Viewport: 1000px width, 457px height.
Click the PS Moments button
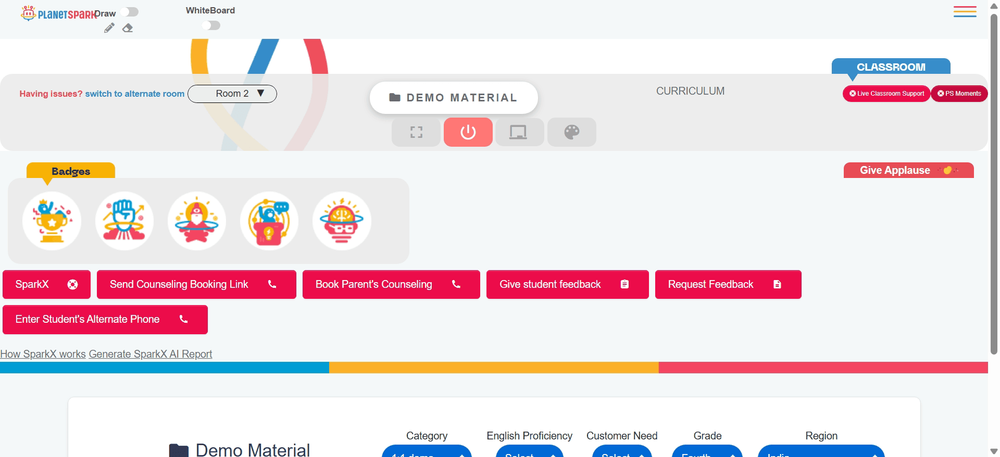(x=959, y=94)
